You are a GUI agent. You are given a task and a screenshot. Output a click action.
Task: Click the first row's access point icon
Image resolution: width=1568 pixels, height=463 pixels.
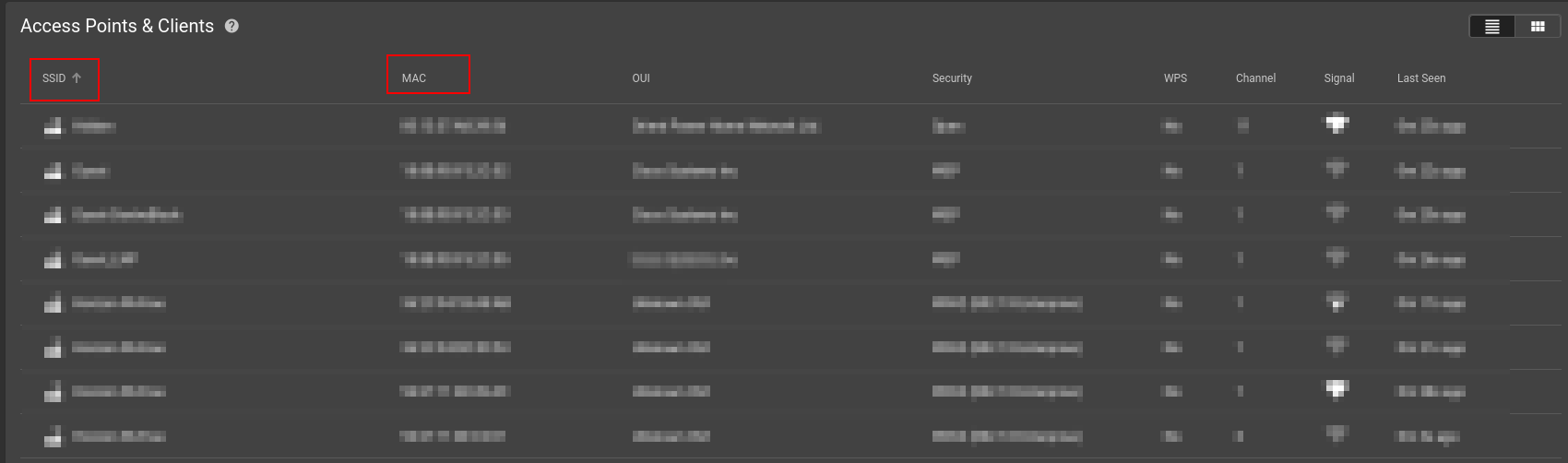[53, 126]
